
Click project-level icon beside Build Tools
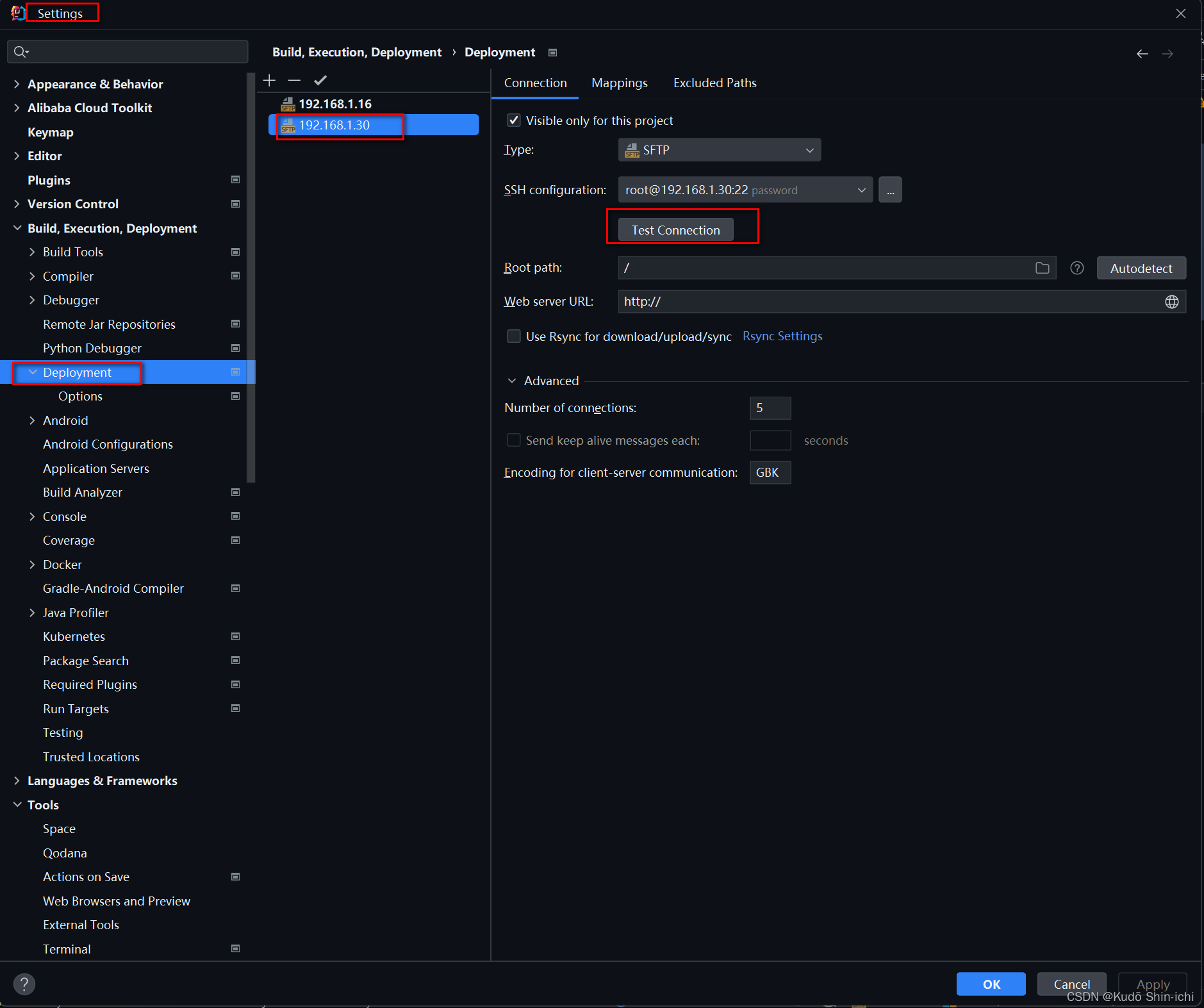(x=235, y=252)
